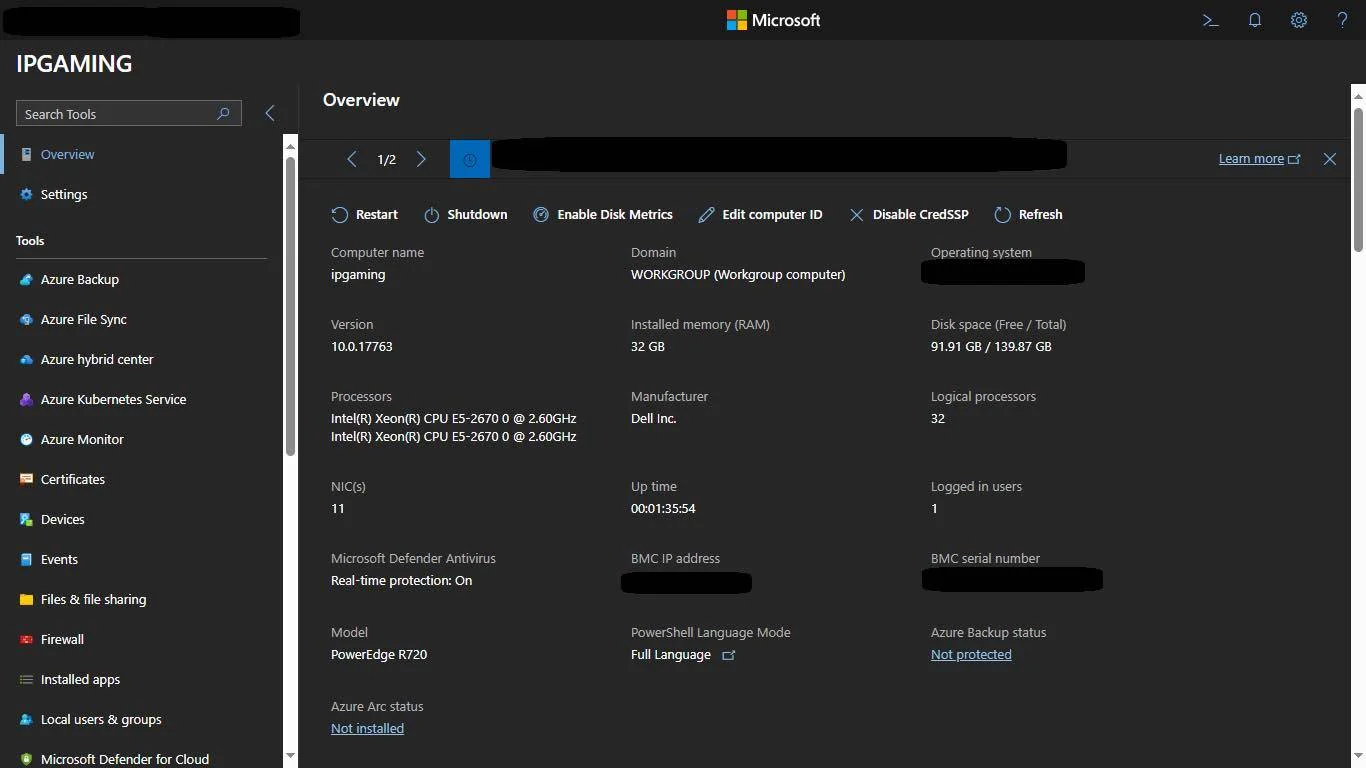Click the Microsoft Defender for Cloud shield icon

pos(26,760)
